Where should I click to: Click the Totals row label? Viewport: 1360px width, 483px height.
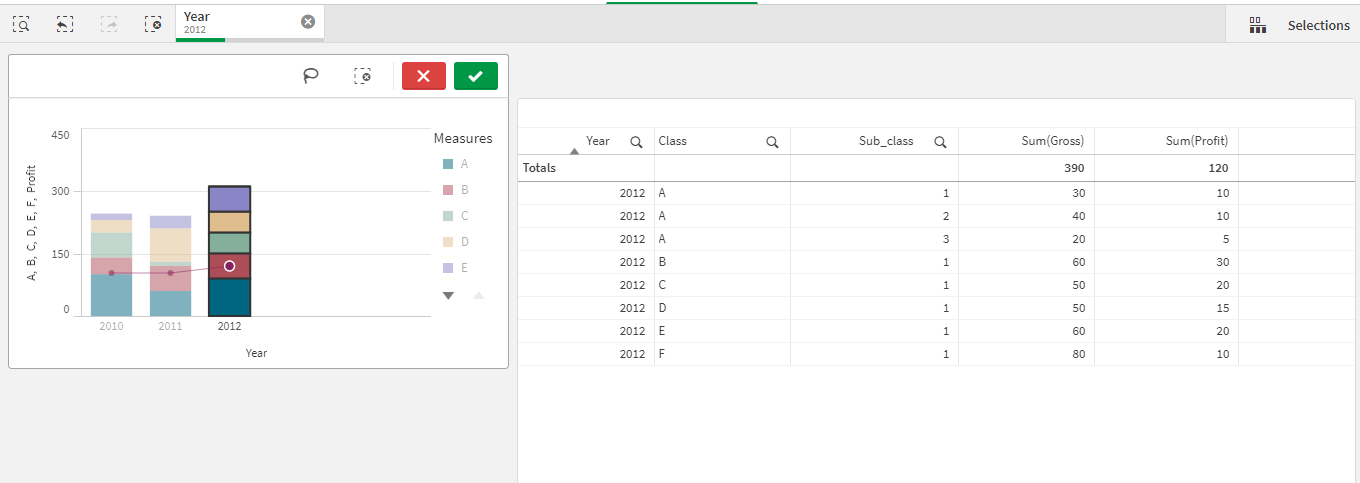(539, 168)
